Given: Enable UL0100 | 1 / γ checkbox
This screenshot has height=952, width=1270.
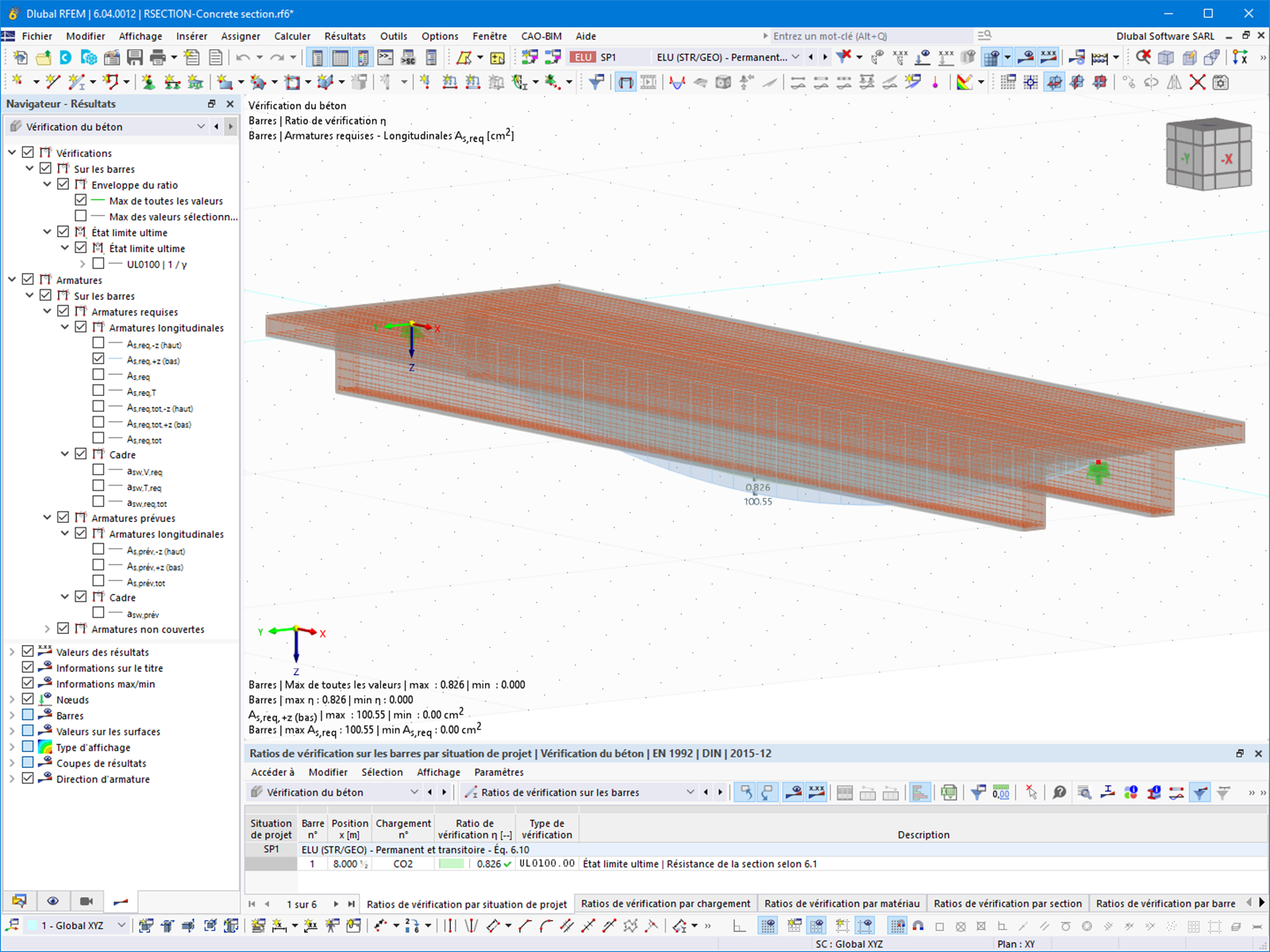Looking at the screenshot, I should [x=98, y=263].
